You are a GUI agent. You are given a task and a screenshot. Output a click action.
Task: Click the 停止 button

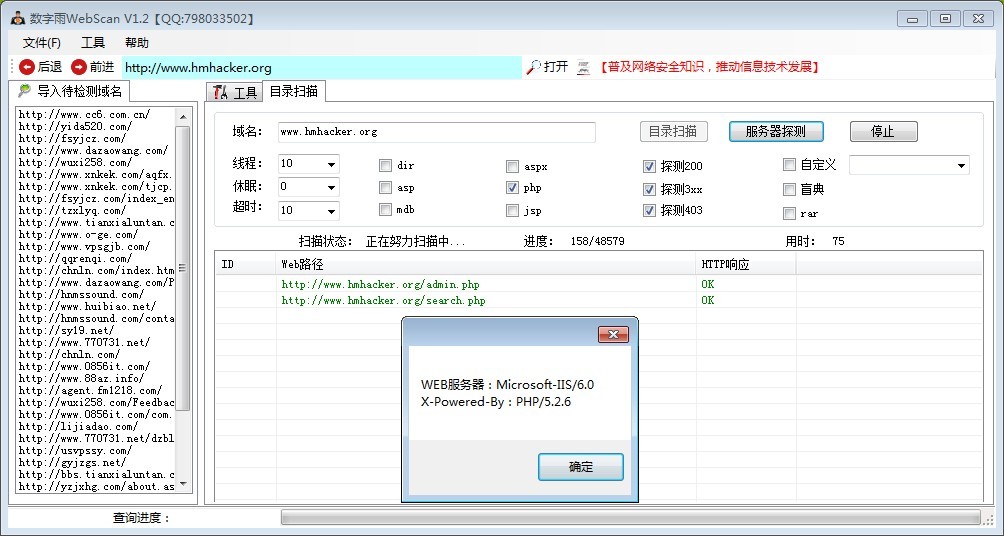pyautogui.click(x=884, y=131)
